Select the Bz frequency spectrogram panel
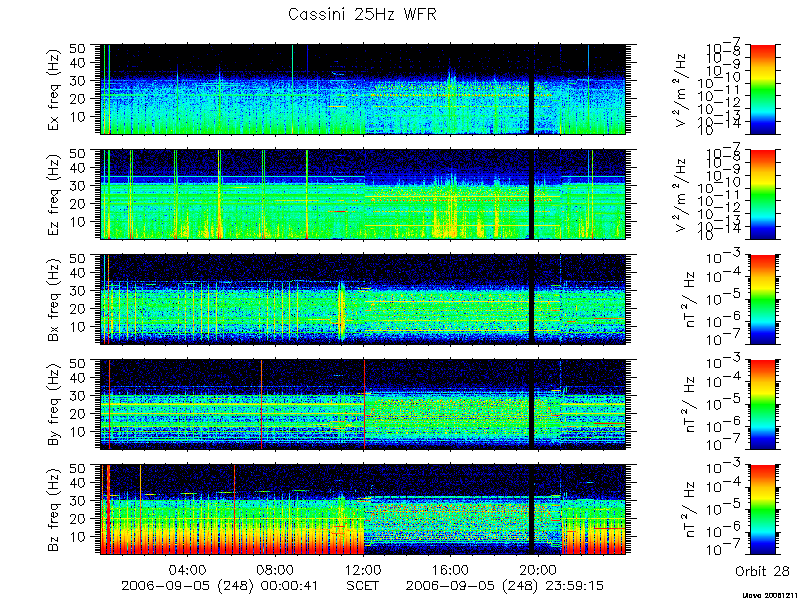This screenshot has height=600, width=800. click(363, 510)
